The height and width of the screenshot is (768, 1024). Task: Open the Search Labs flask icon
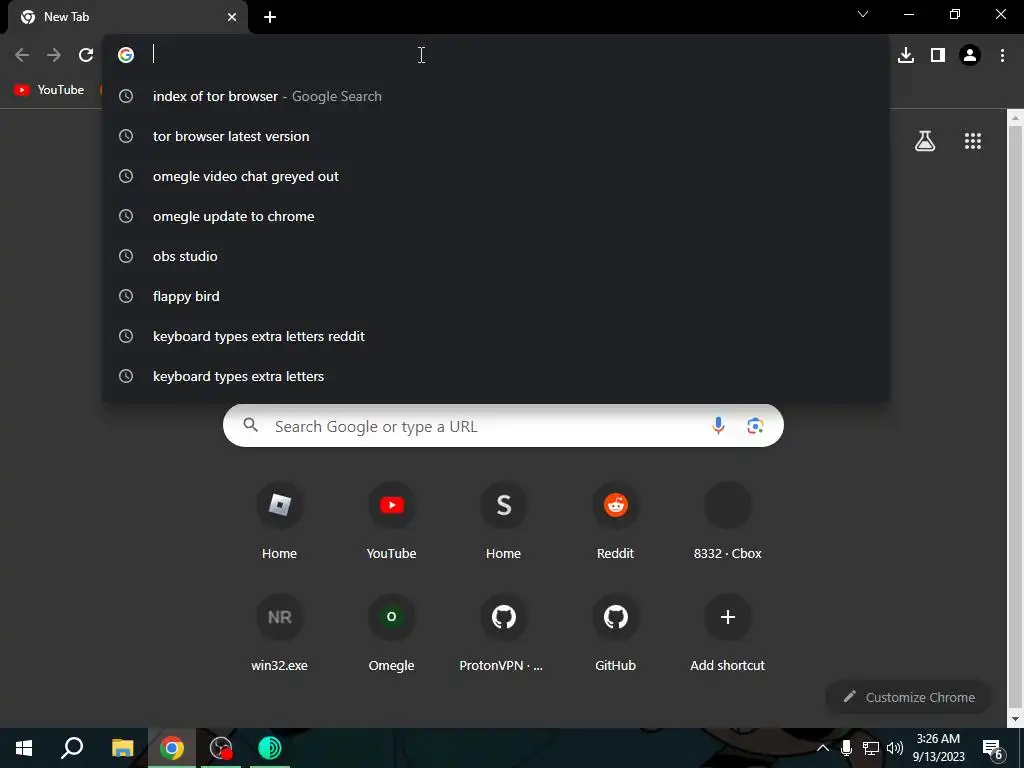coord(925,141)
